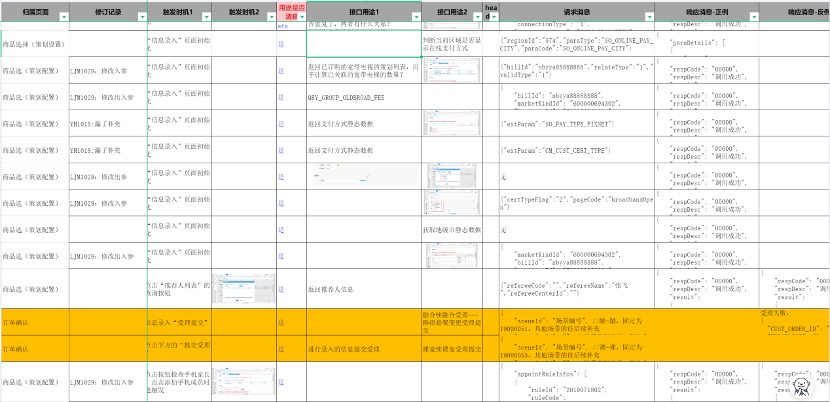The width and height of the screenshot is (830, 402).
Task: Open the 归属页面 column filter dropdown
Action: tap(64, 17)
